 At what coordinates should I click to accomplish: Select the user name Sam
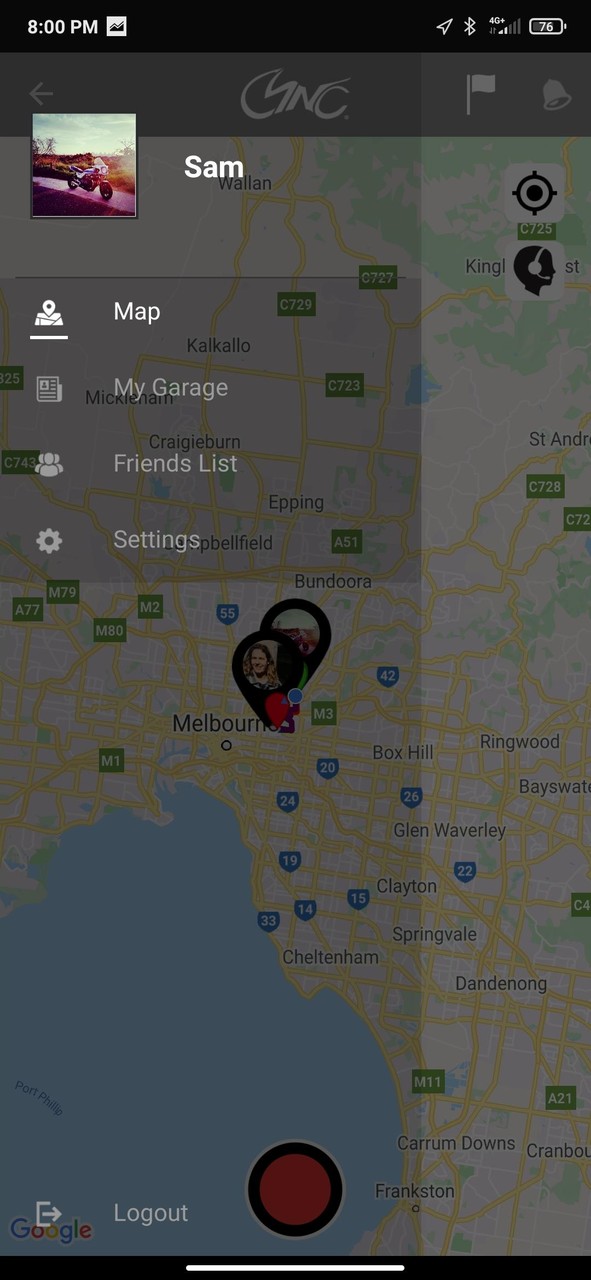(x=214, y=167)
